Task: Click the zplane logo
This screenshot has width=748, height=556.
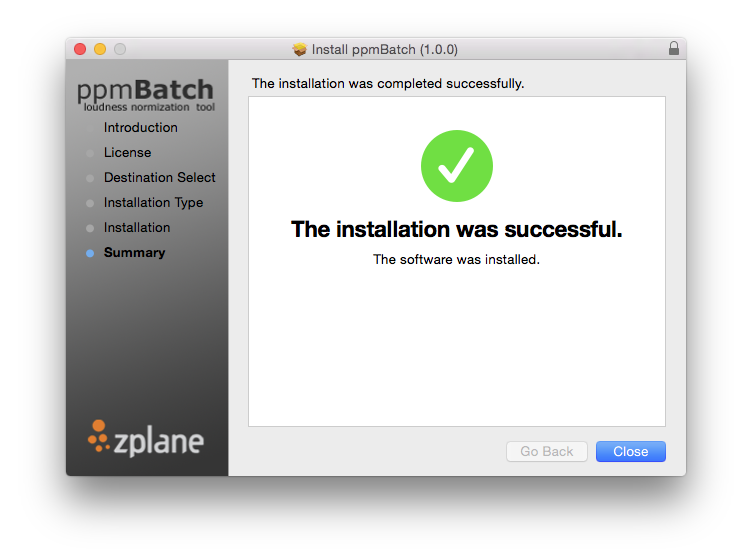Action: pos(146,438)
